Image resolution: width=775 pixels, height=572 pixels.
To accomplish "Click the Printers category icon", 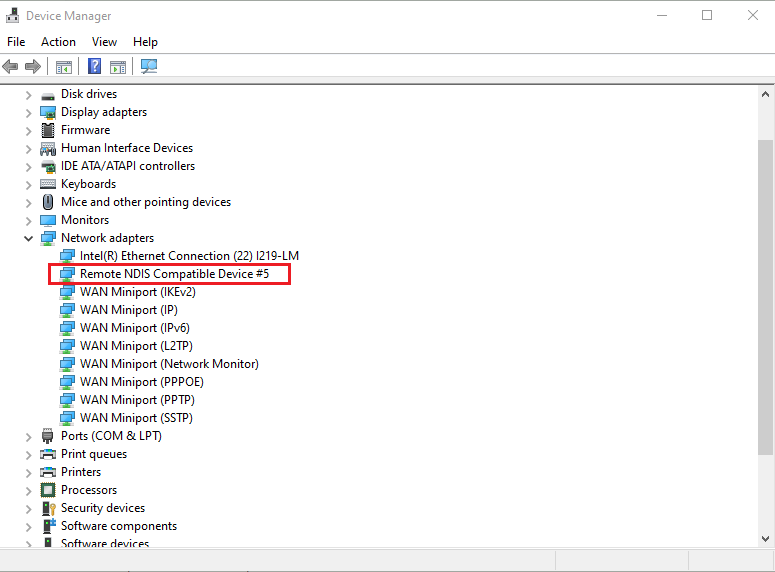I will click(x=48, y=472).
